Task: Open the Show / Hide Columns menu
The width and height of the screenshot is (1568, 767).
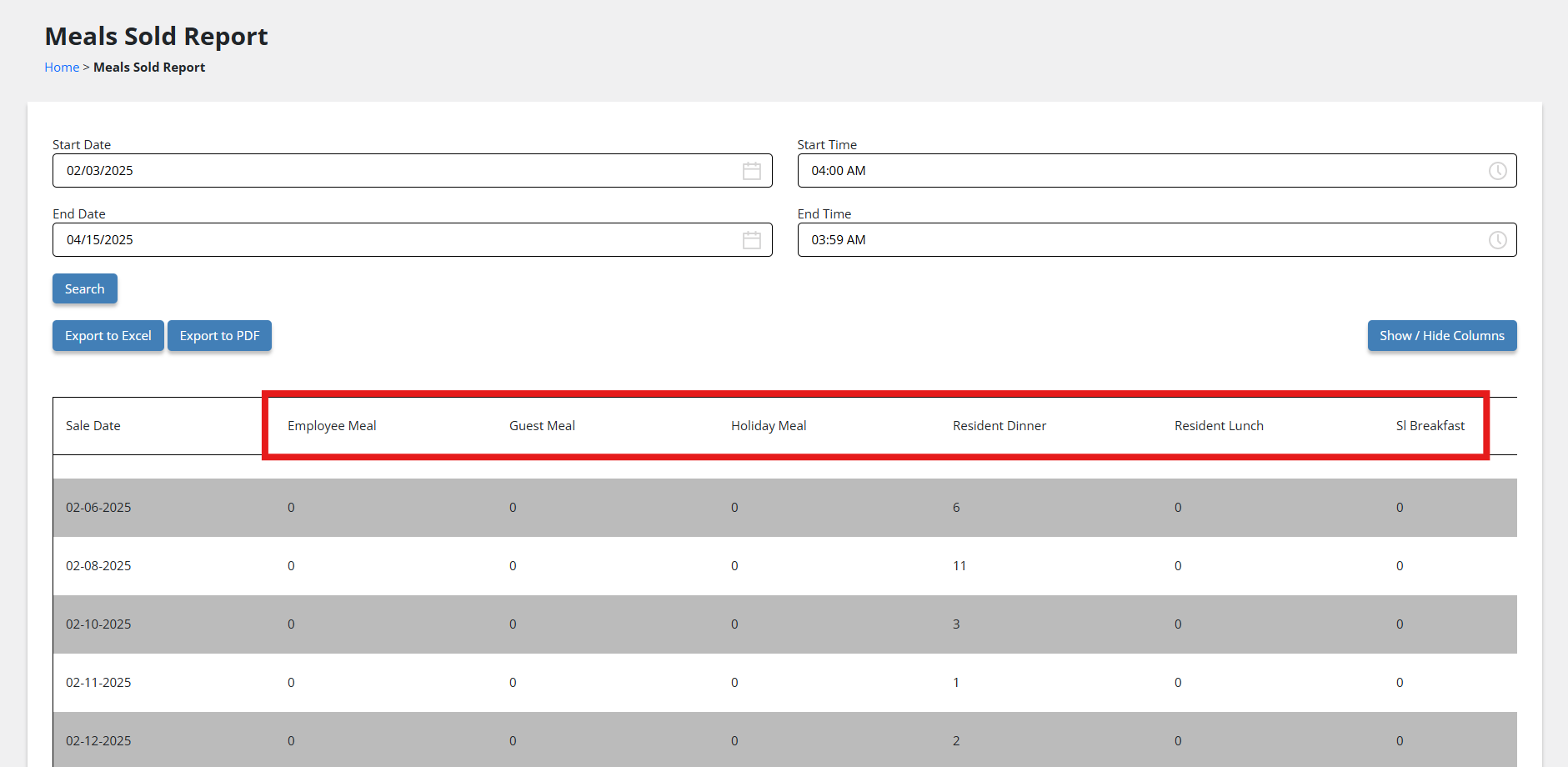Action: [1442, 336]
